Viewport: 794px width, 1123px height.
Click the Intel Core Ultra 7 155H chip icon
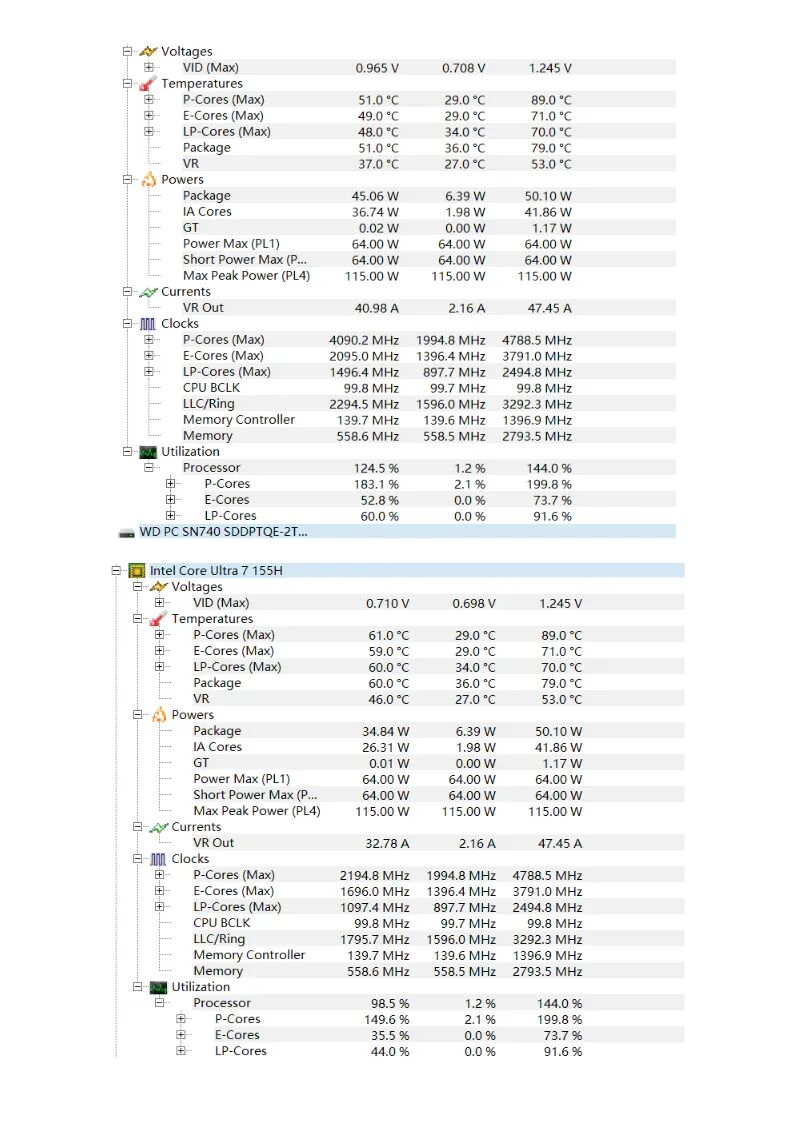coord(137,571)
